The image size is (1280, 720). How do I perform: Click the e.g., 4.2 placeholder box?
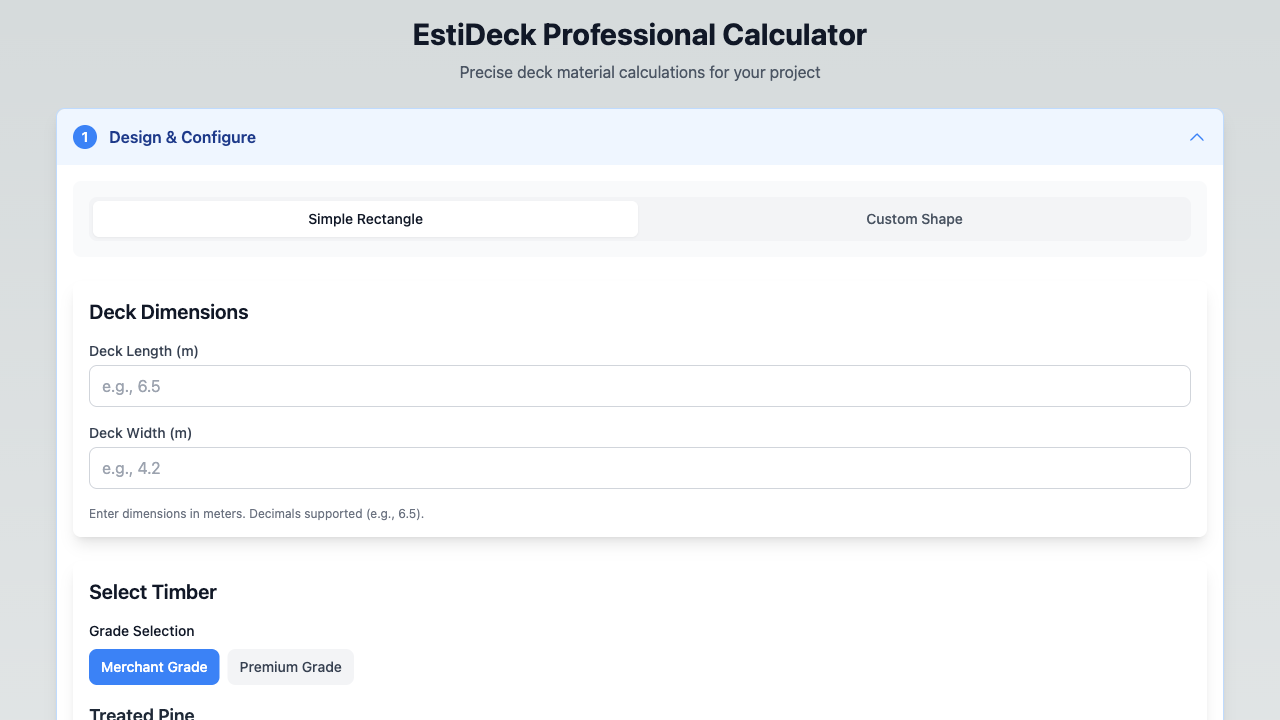pos(640,468)
